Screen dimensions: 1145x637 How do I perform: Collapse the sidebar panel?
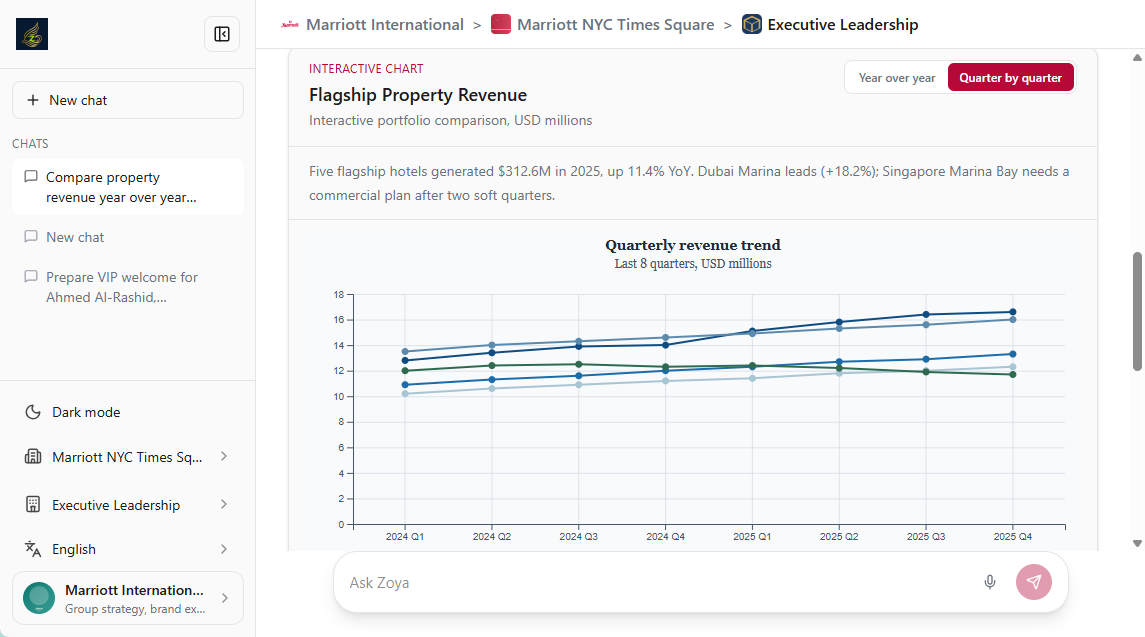click(222, 34)
